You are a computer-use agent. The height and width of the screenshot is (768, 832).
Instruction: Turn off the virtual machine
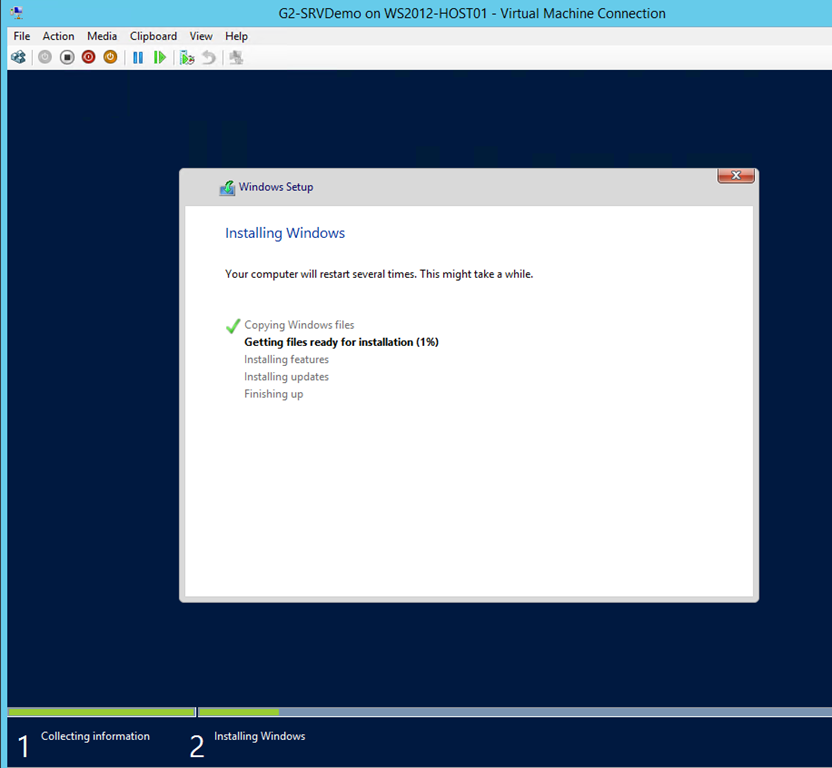click(66, 57)
